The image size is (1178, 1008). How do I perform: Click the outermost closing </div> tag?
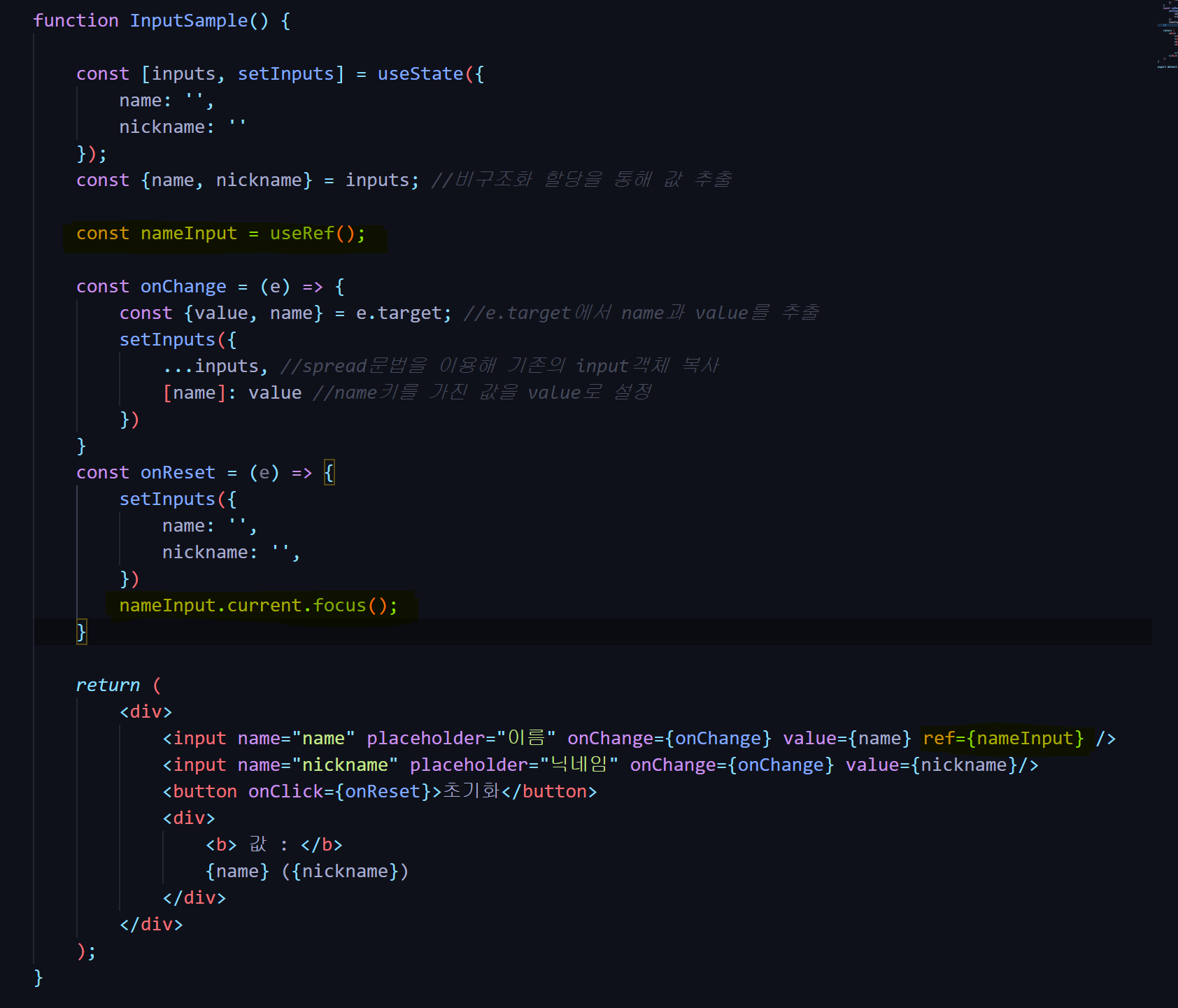tap(151, 925)
